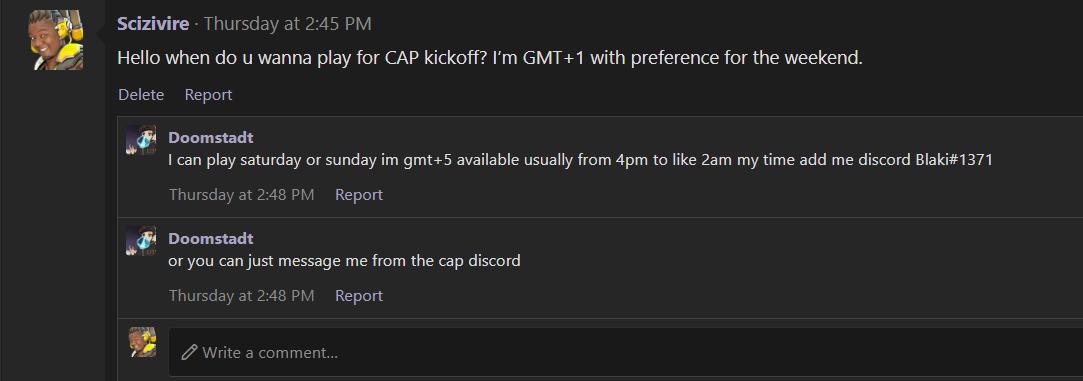Click the 2:48 PM timestamp under the Blaki#1371 comment
1083x381 pixels.
pos(242,195)
